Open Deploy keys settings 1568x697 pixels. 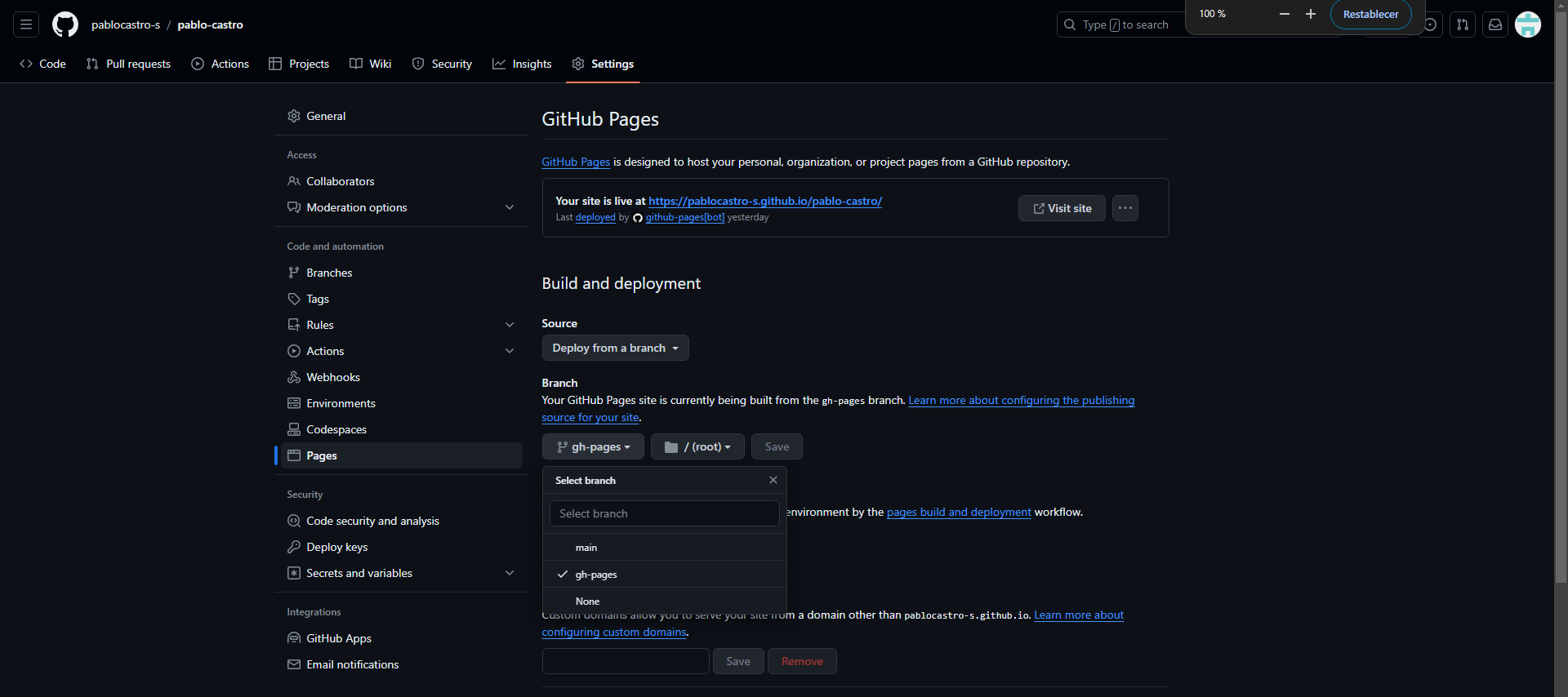[x=402, y=547]
